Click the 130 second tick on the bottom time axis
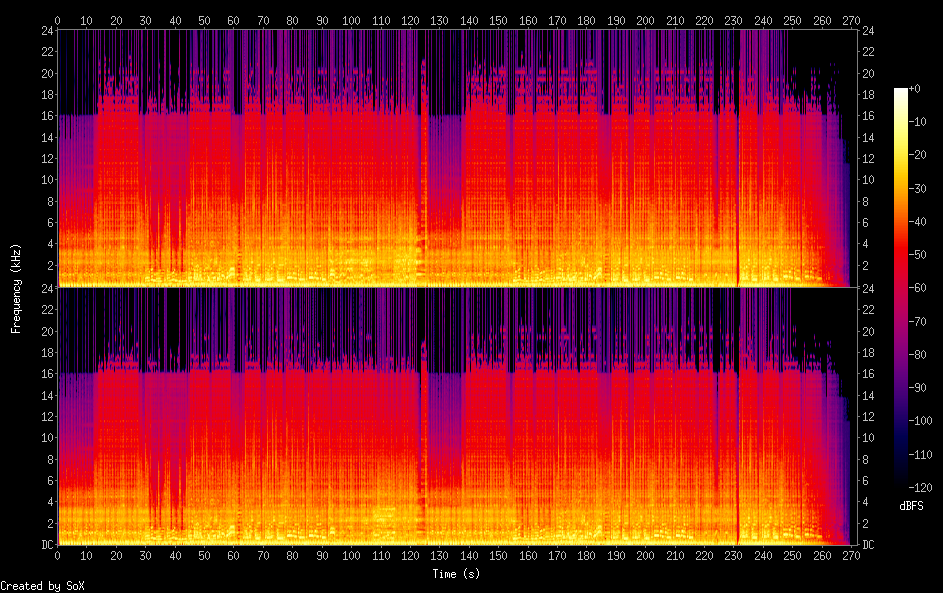The image size is (943, 593). pos(440,554)
